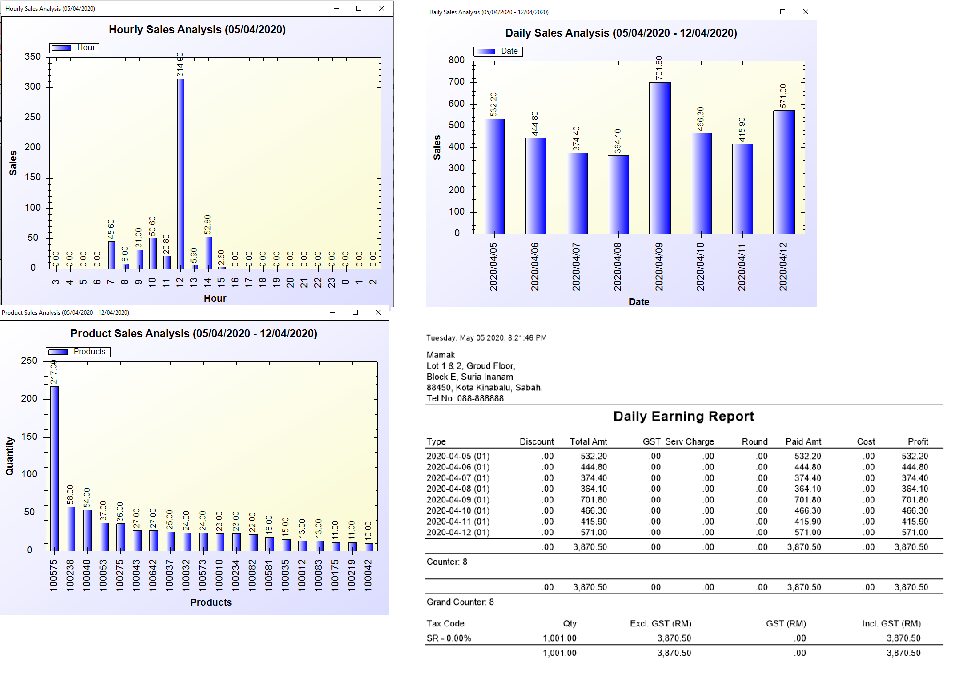
Task: Click the Daily Earning Report heading
Action: pyautogui.click(x=683, y=416)
